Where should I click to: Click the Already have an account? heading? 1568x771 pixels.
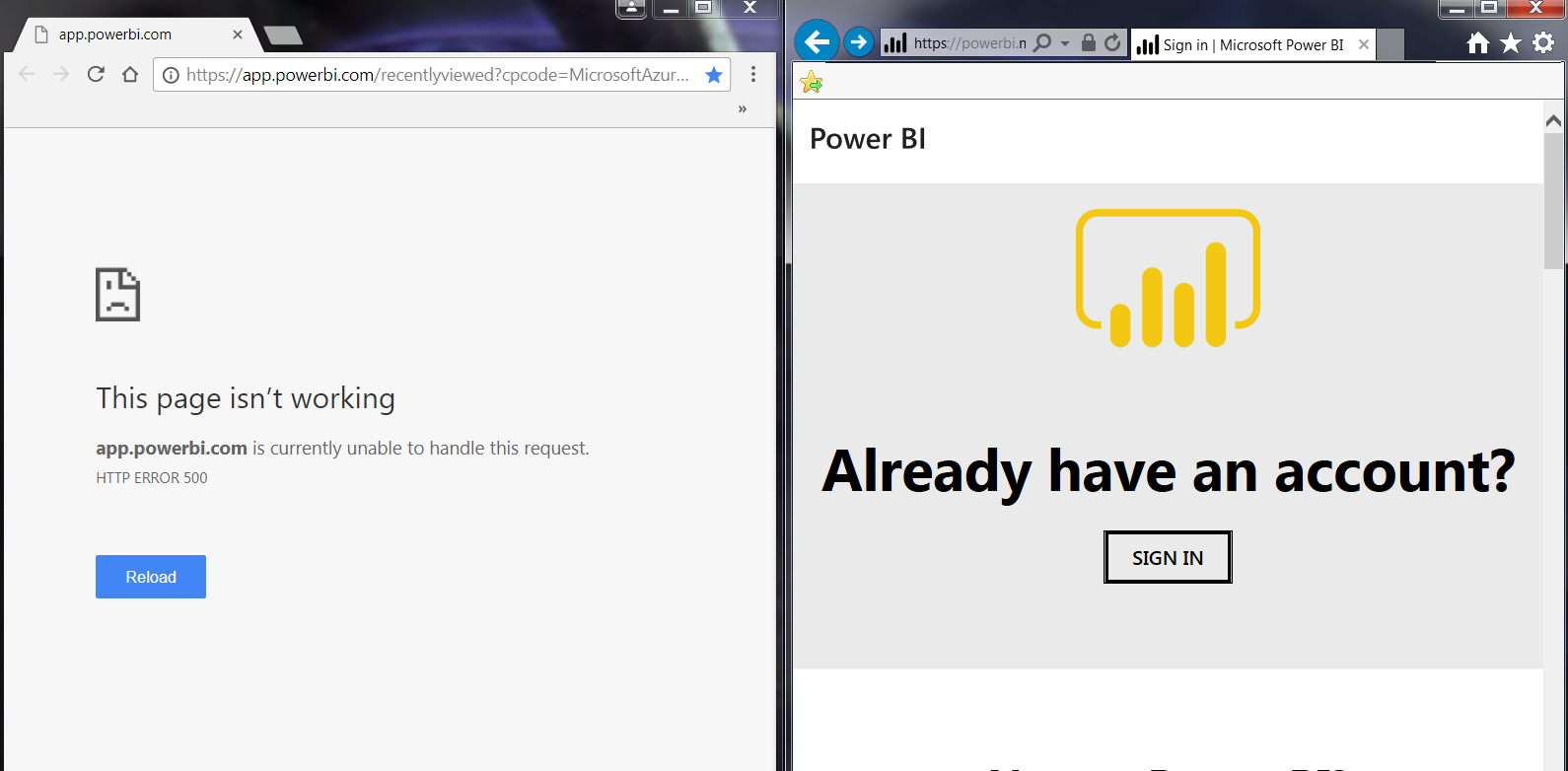click(1168, 471)
